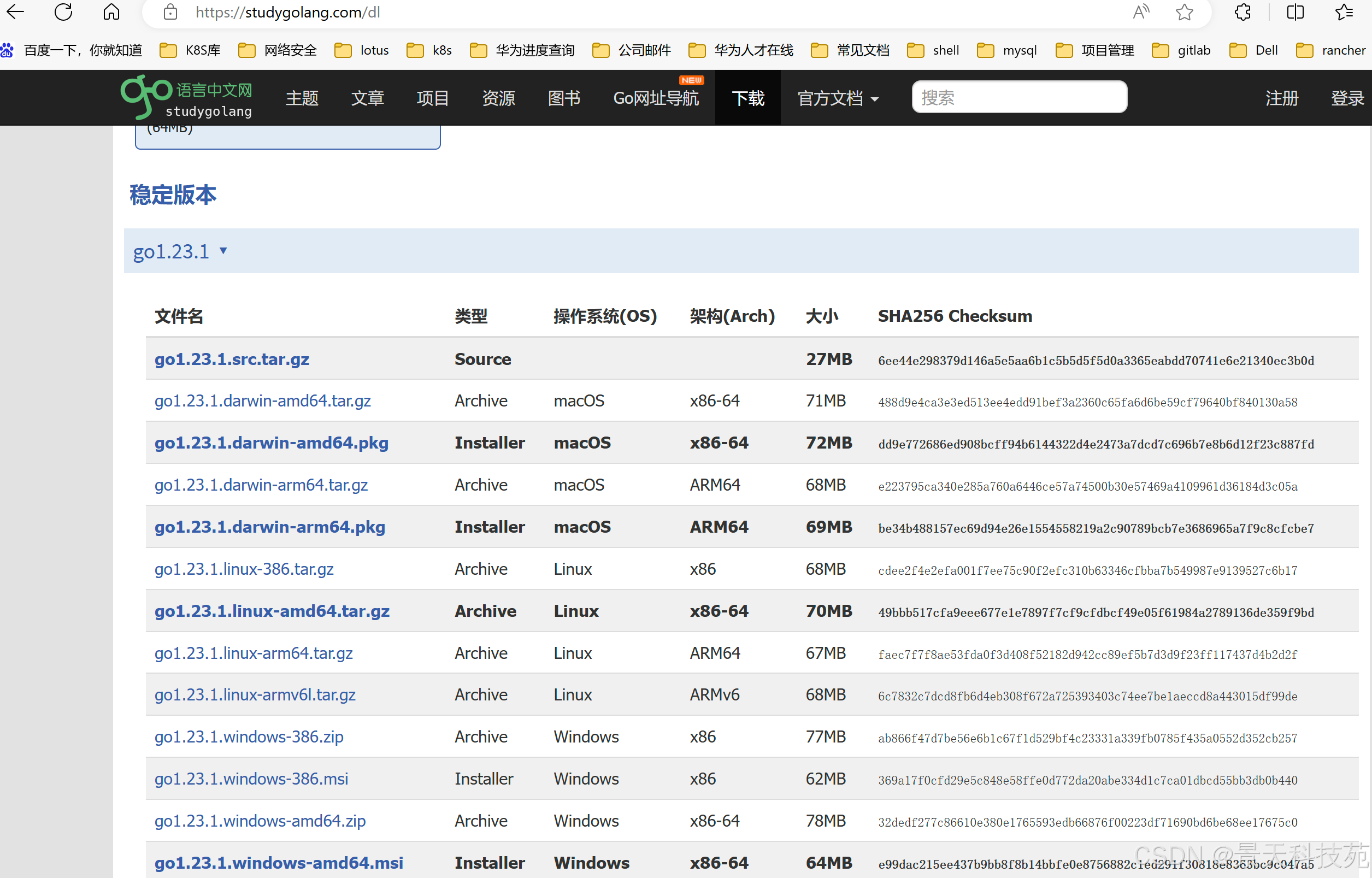Click the 注册 link
This screenshot has height=878, width=1372.
click(x=1282, y=98)
